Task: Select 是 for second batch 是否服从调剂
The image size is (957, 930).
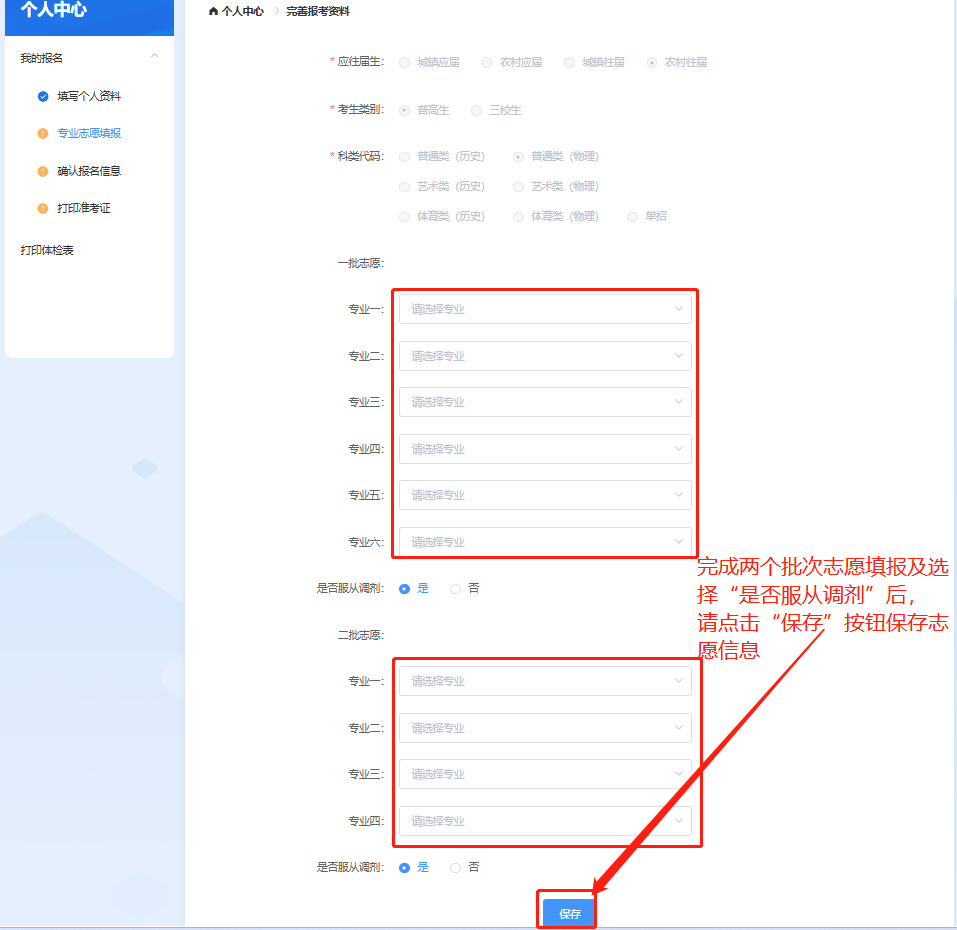Action: click(404, 868)
